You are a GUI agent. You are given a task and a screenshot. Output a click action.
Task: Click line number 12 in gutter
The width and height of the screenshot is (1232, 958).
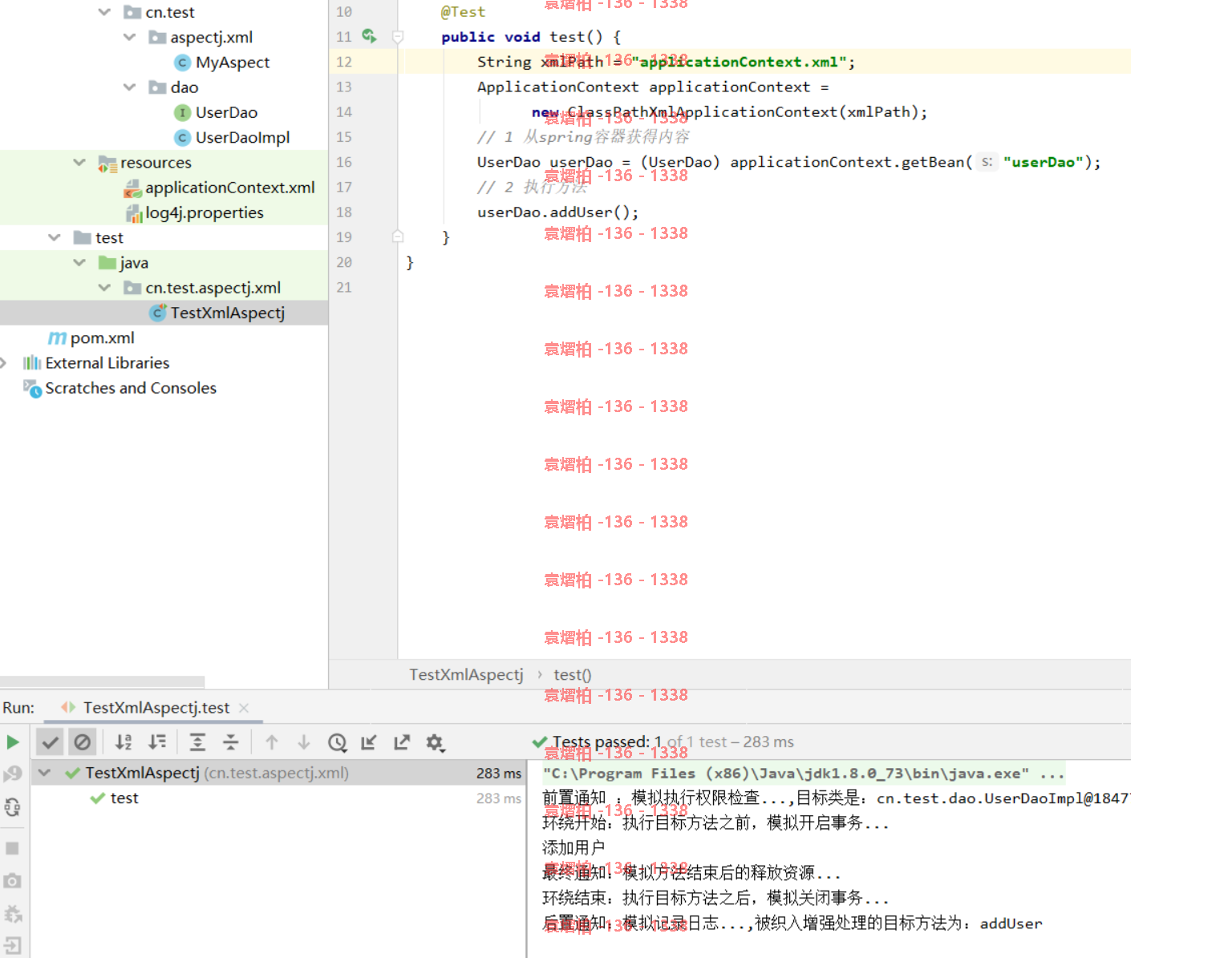344,62
